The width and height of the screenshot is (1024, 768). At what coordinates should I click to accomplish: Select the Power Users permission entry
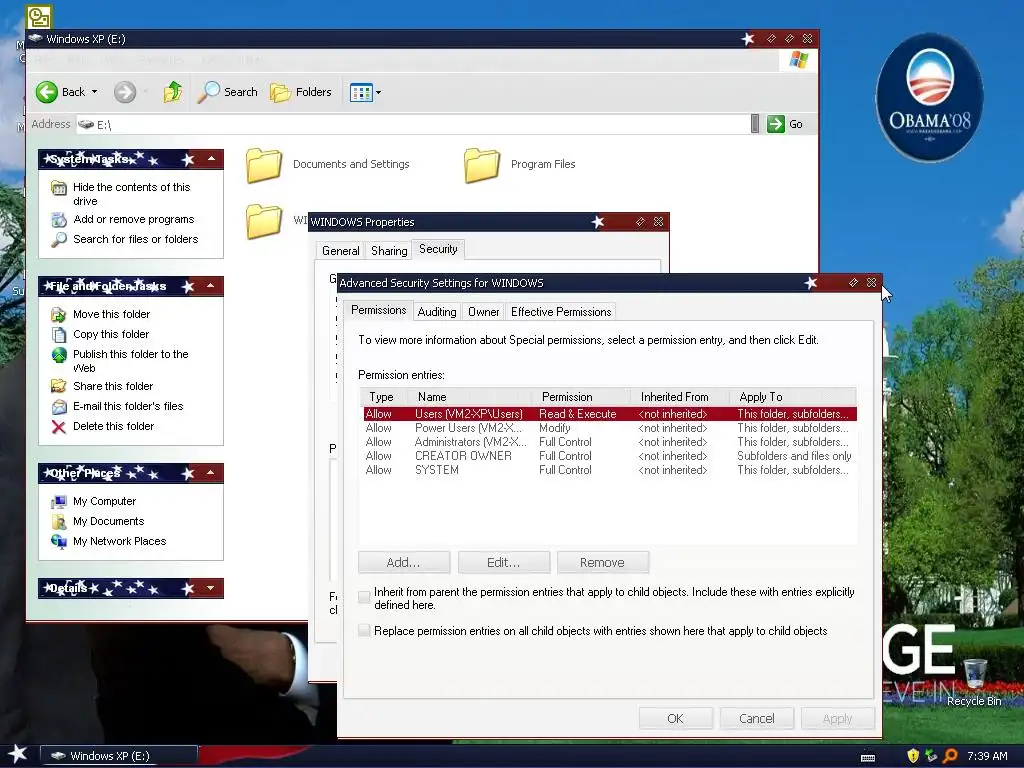609,428
